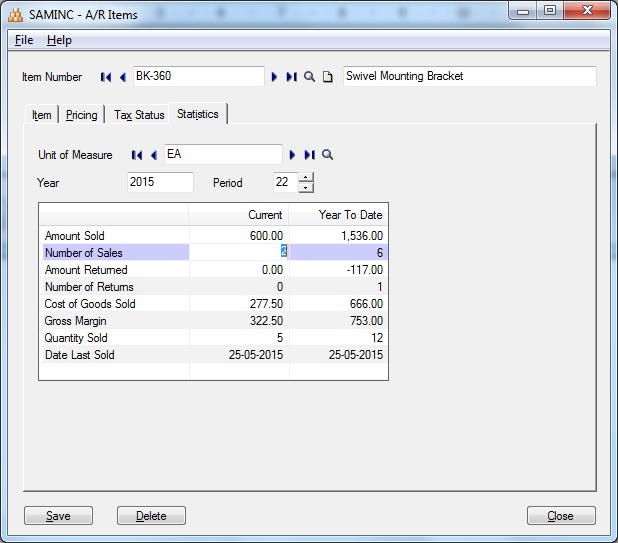Go to previous Item Number record

[122, 77]
